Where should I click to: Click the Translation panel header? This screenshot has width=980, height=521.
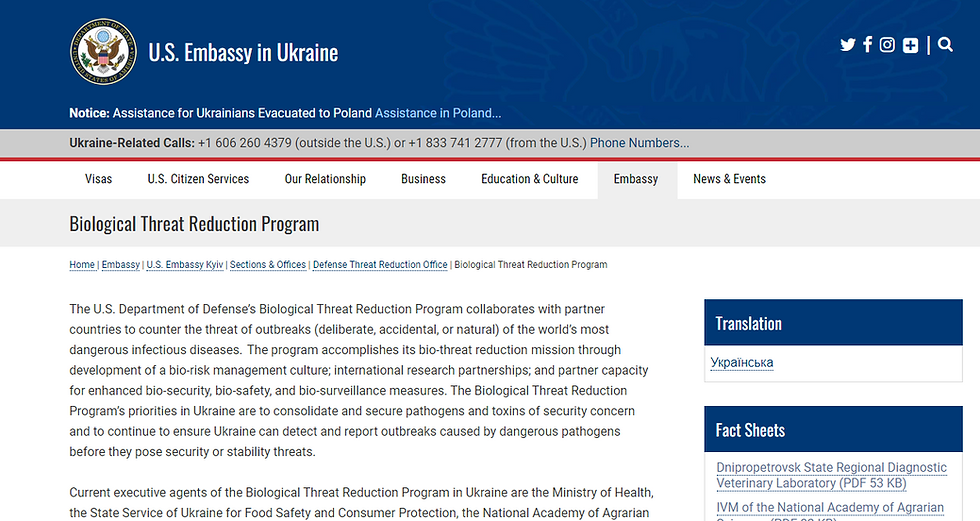coord(833,322)
